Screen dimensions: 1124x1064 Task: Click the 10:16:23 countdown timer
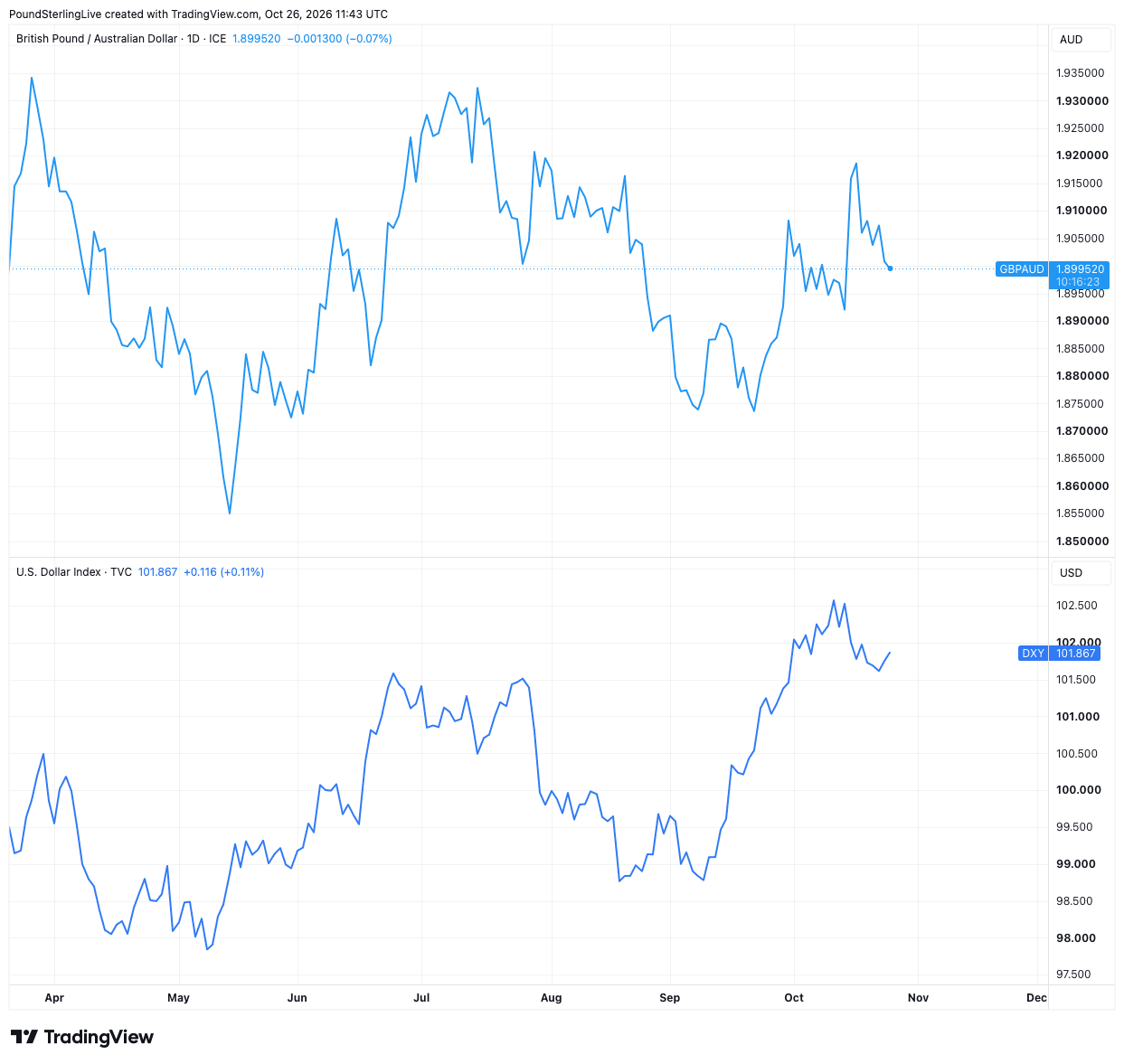(1079, 282)
